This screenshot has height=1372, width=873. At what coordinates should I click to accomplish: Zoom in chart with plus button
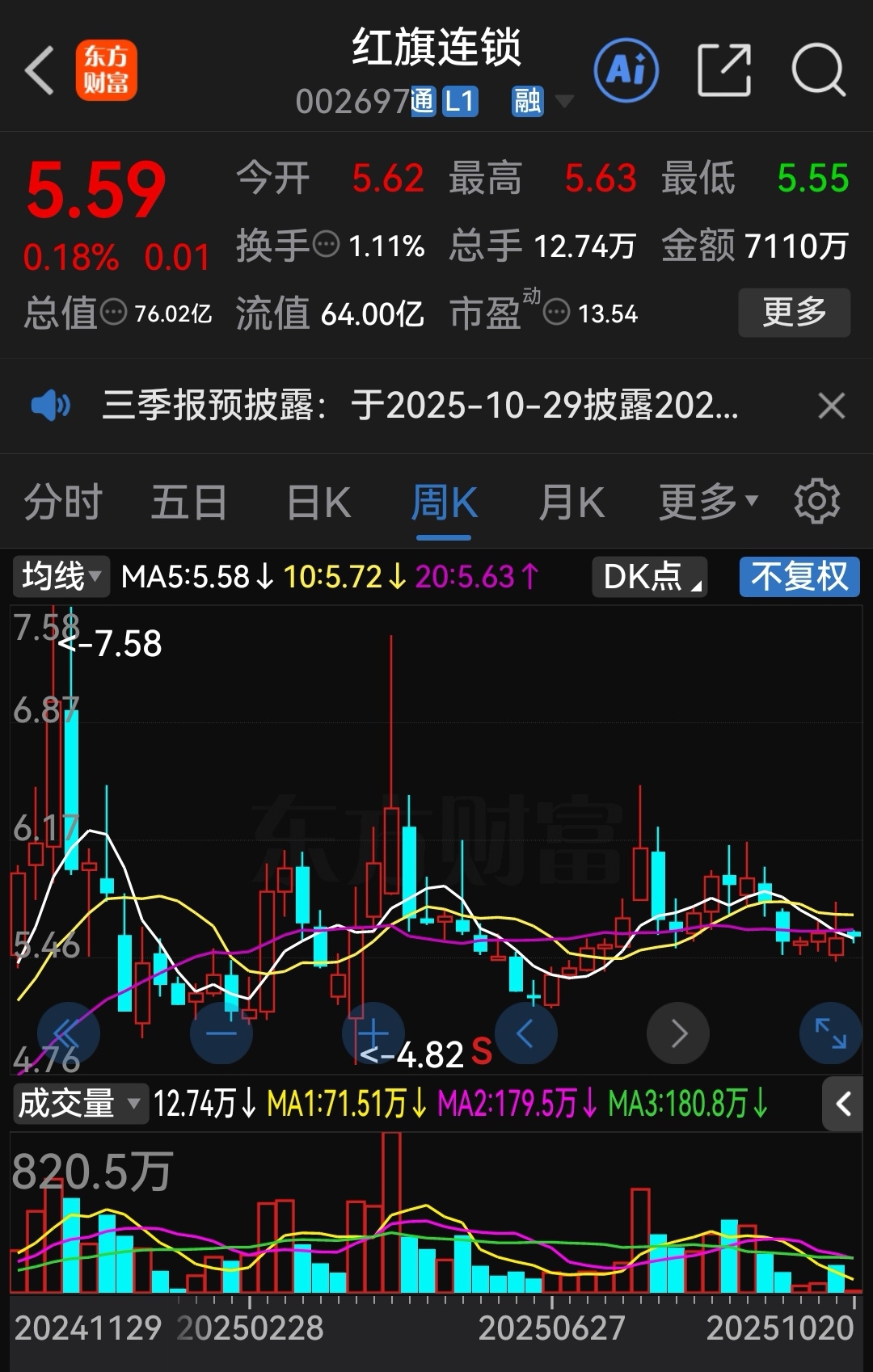click(373, 1033)
